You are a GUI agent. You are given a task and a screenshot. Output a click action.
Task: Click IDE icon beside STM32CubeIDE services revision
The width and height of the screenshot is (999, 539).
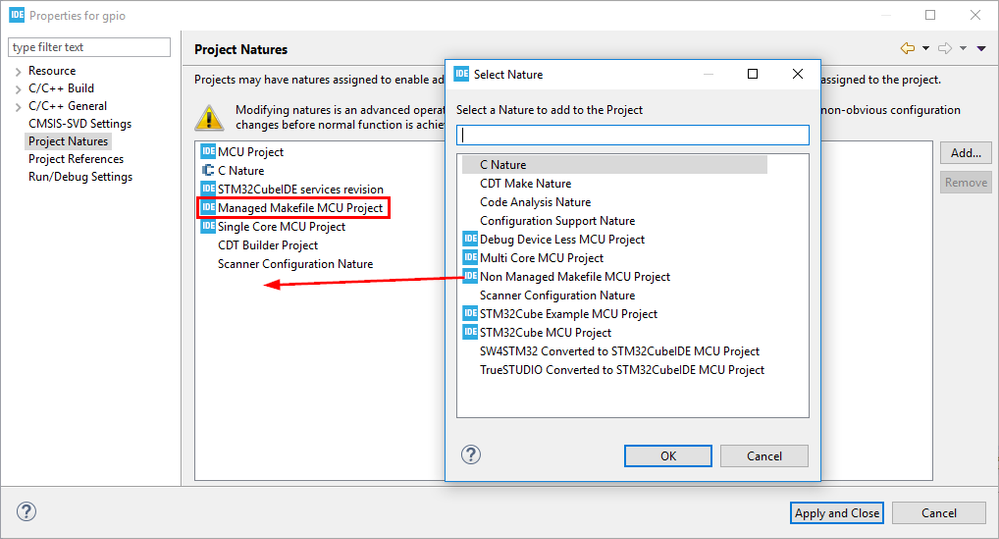tap(208, 189)
